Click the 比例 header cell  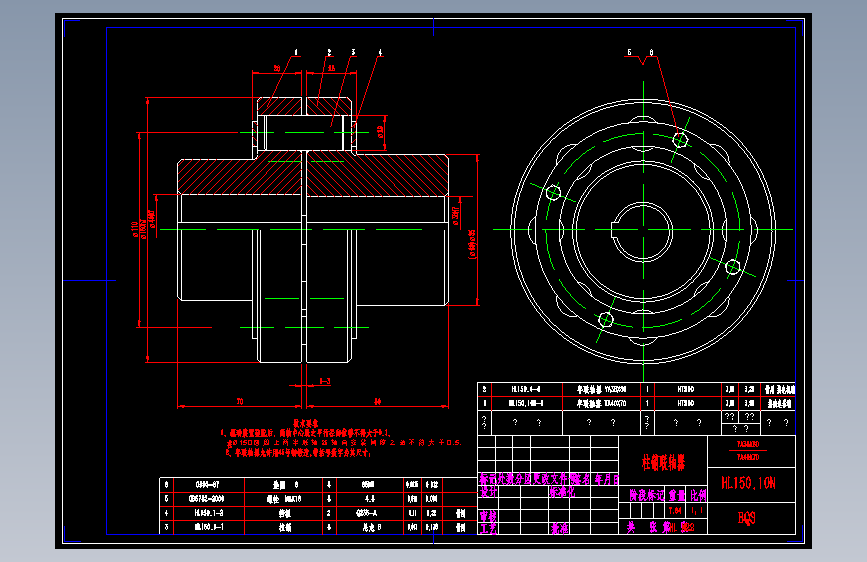coord(698,495)
